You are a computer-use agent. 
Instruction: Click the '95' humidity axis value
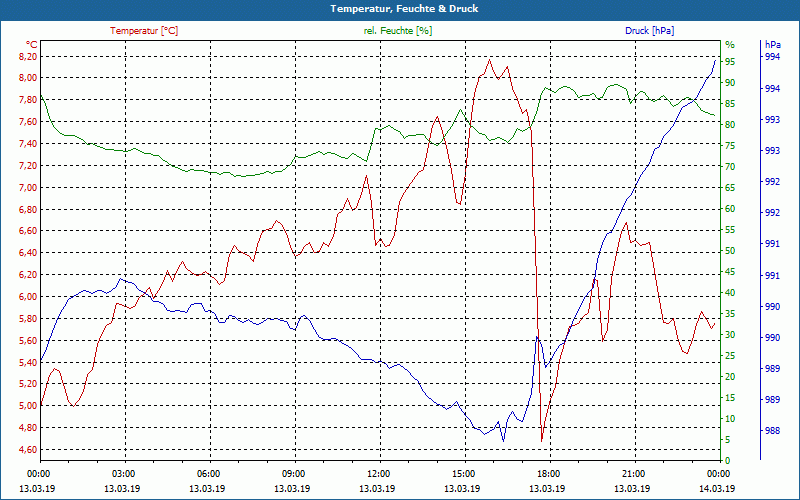(730, 62)
